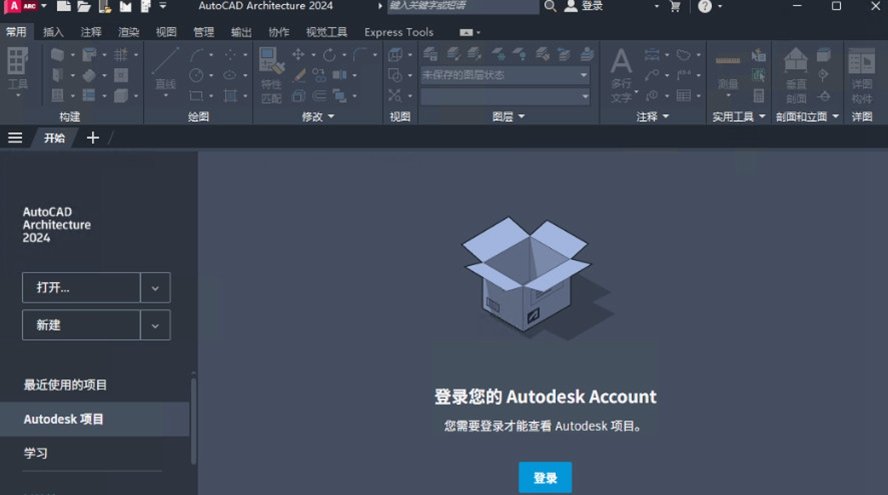Click the search magnifier icon
Screen dimensions: 888x495
click(x=550, y=6)
